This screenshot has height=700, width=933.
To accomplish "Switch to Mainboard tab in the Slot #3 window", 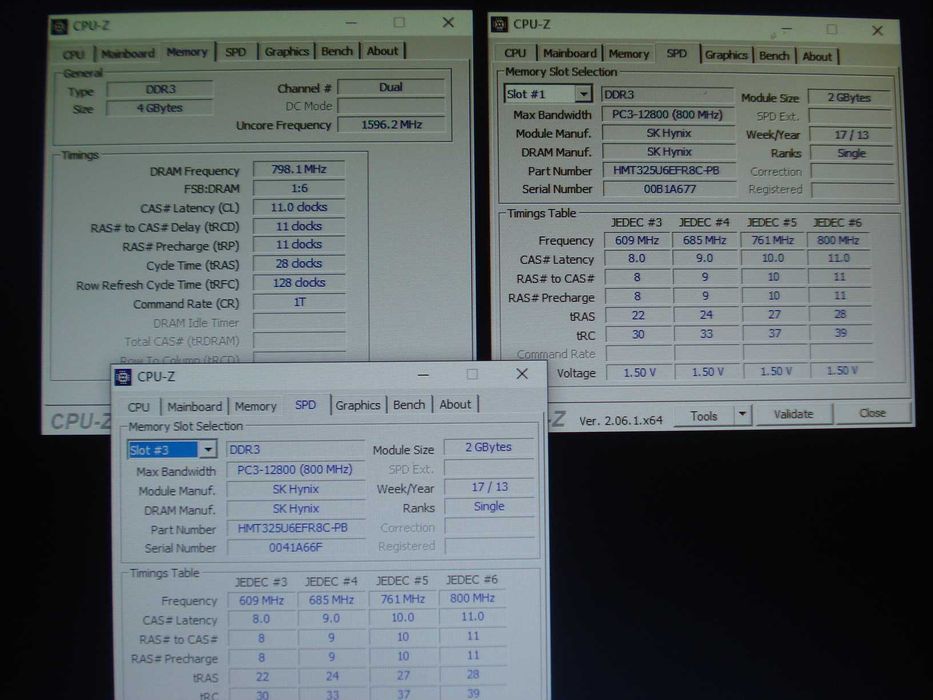I will (x=195, y=407).
